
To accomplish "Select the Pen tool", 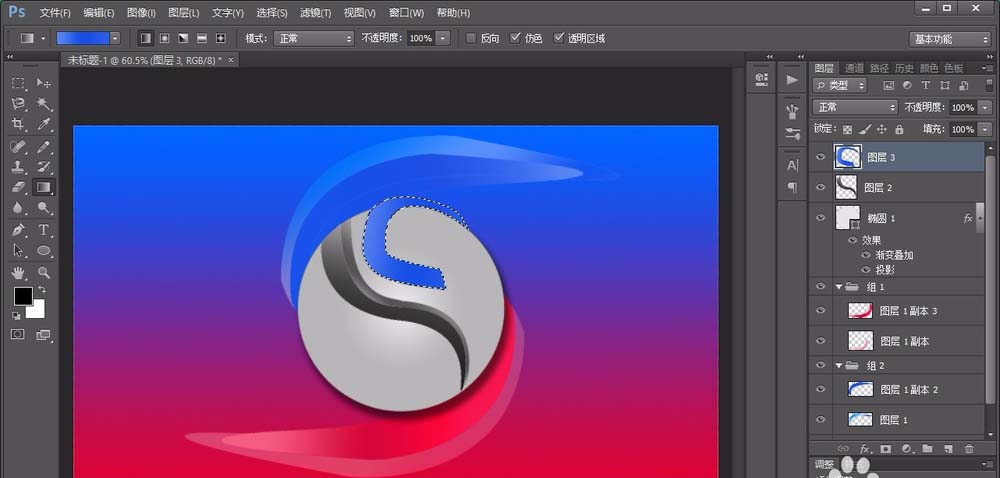I will 18,229.
